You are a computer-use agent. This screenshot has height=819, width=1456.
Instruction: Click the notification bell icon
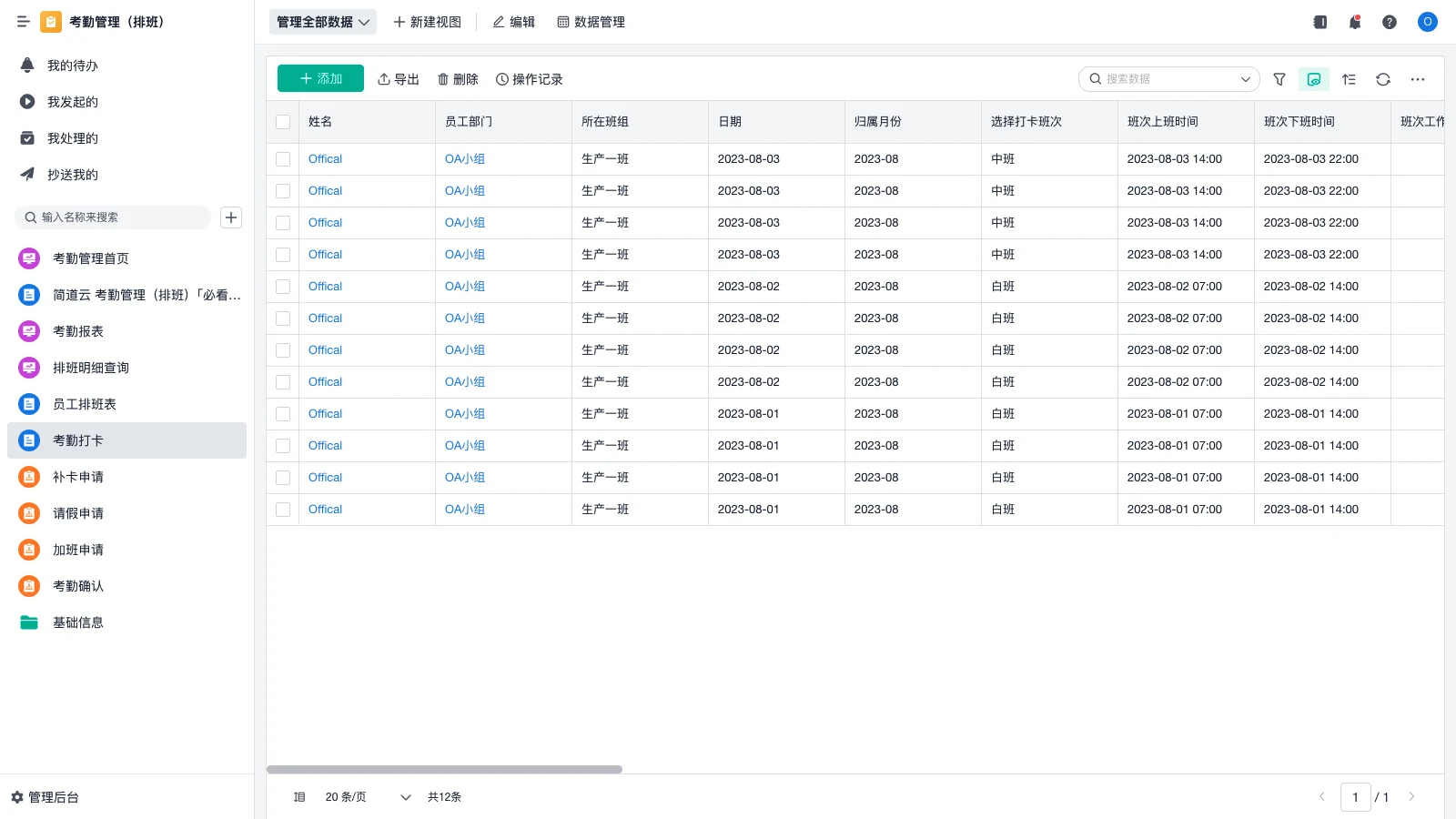point(1354,22)
